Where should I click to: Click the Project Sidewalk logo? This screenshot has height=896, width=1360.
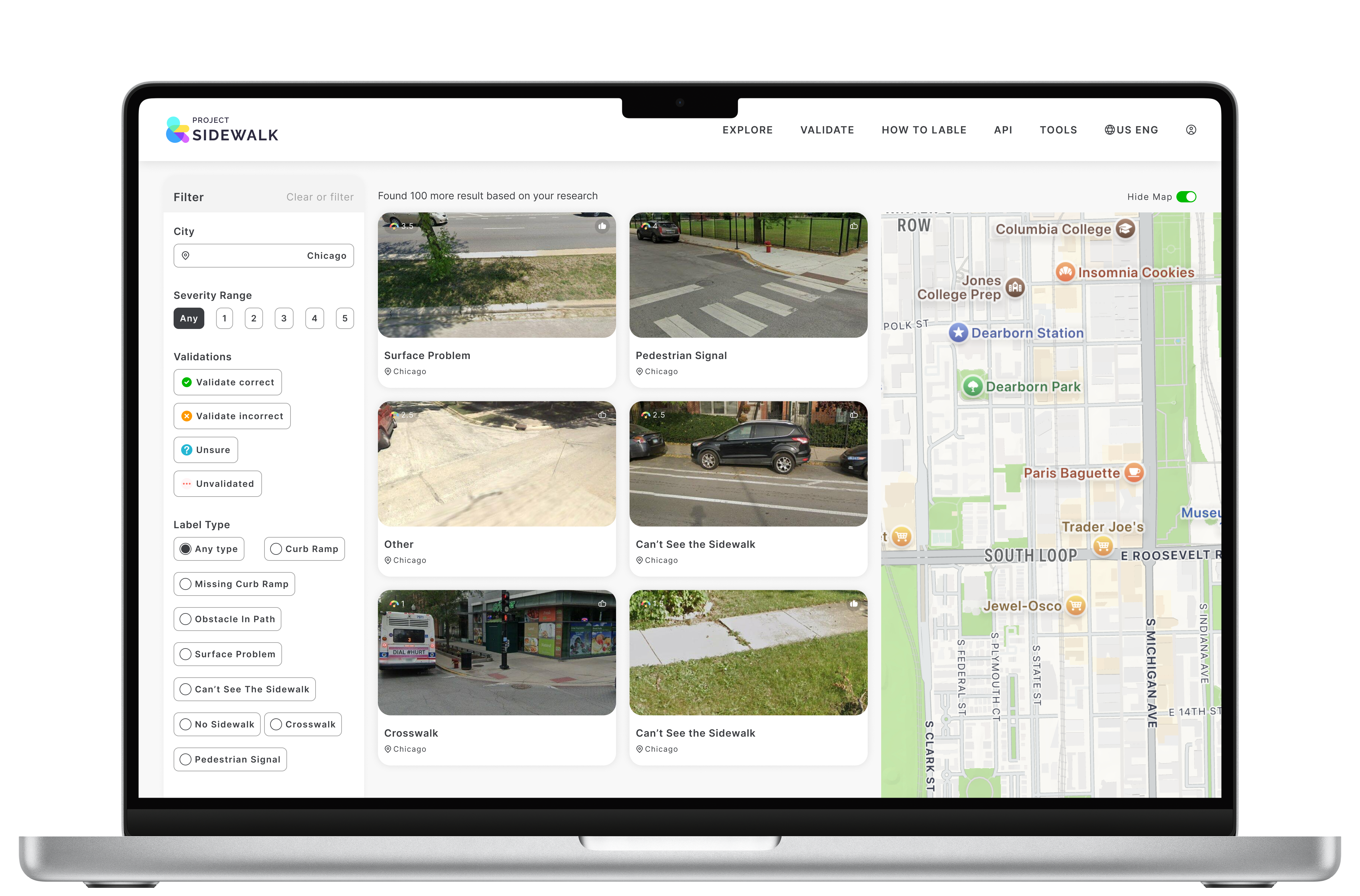pos(222,130)
